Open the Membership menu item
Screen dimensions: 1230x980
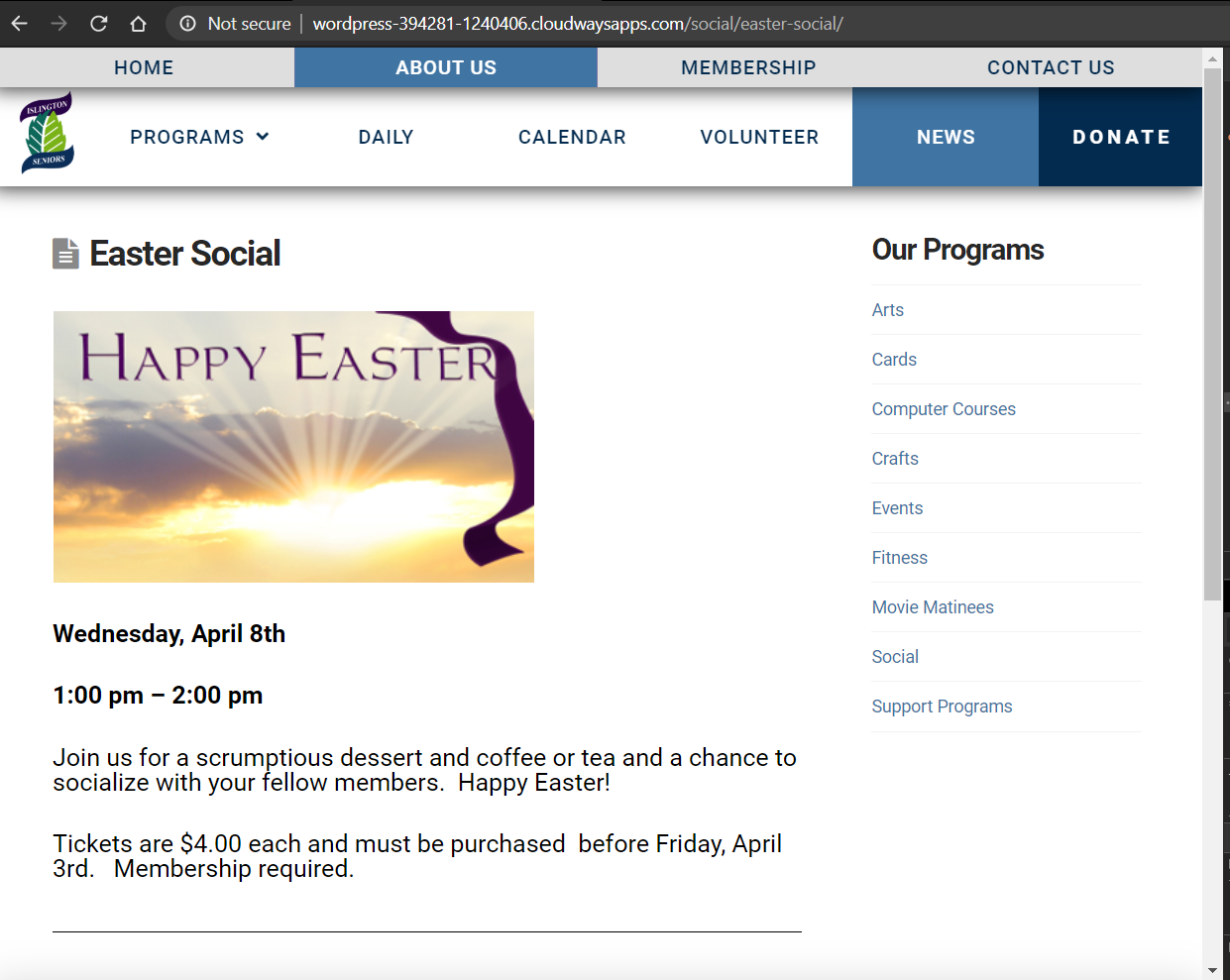coord(748,67)
